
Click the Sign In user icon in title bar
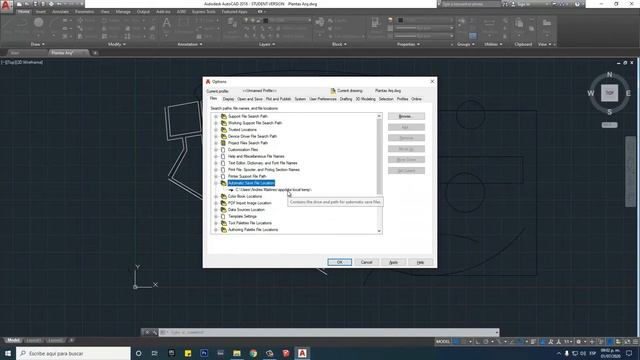[x=513, y=4]
